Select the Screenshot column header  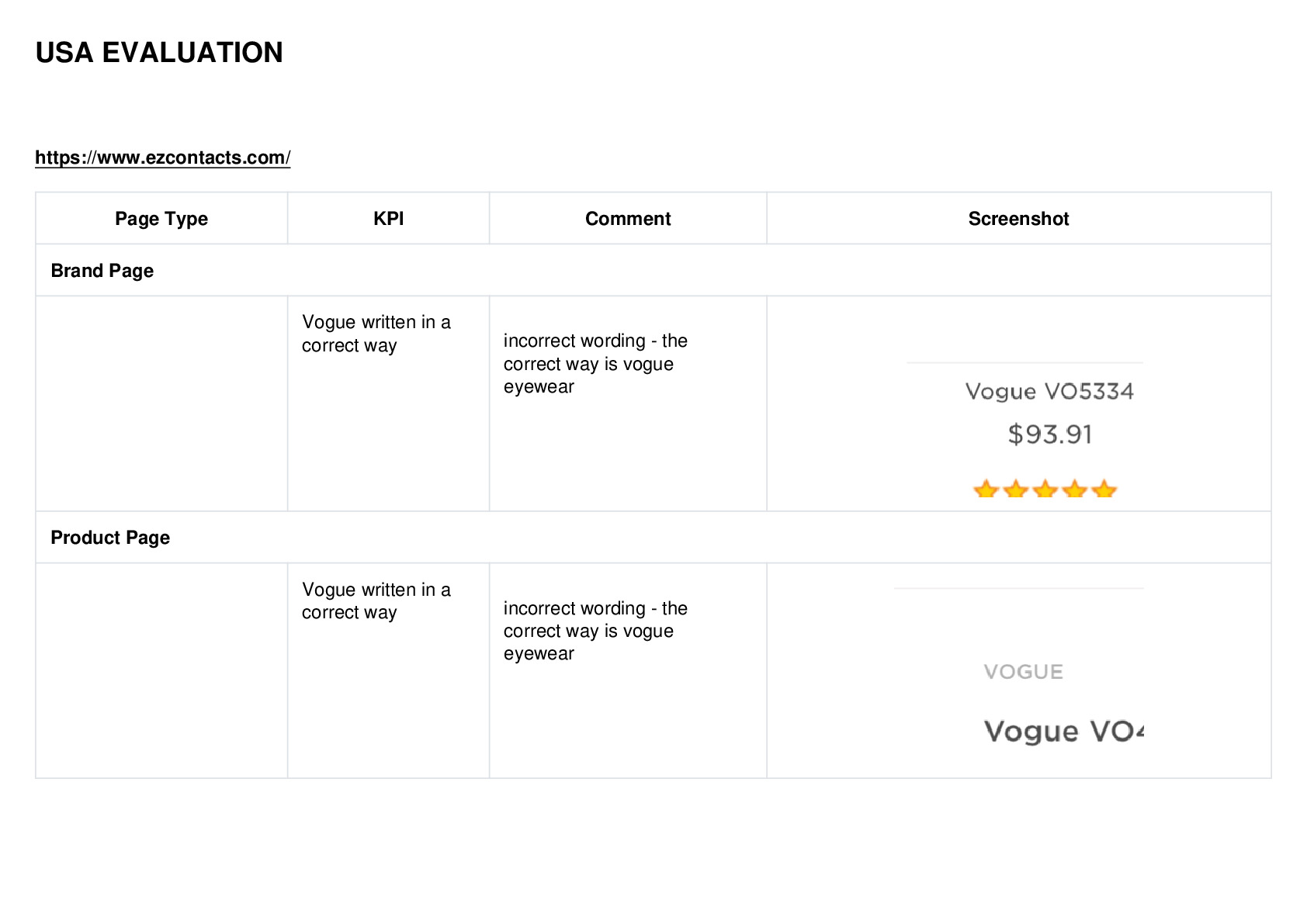pos(1018,219)
